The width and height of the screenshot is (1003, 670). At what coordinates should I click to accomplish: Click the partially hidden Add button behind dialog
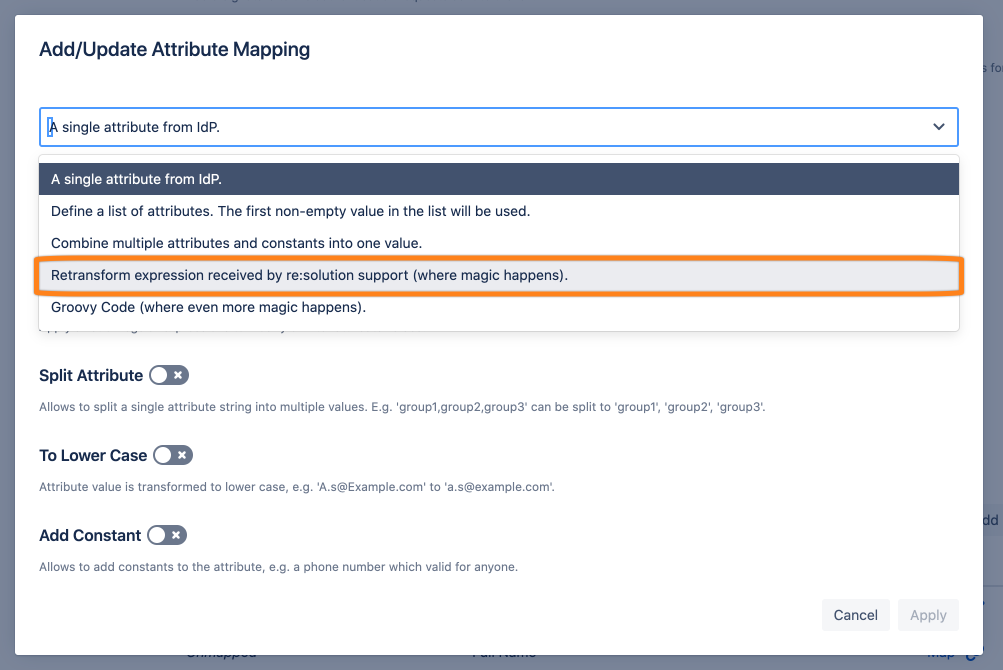tap(990, 520)
